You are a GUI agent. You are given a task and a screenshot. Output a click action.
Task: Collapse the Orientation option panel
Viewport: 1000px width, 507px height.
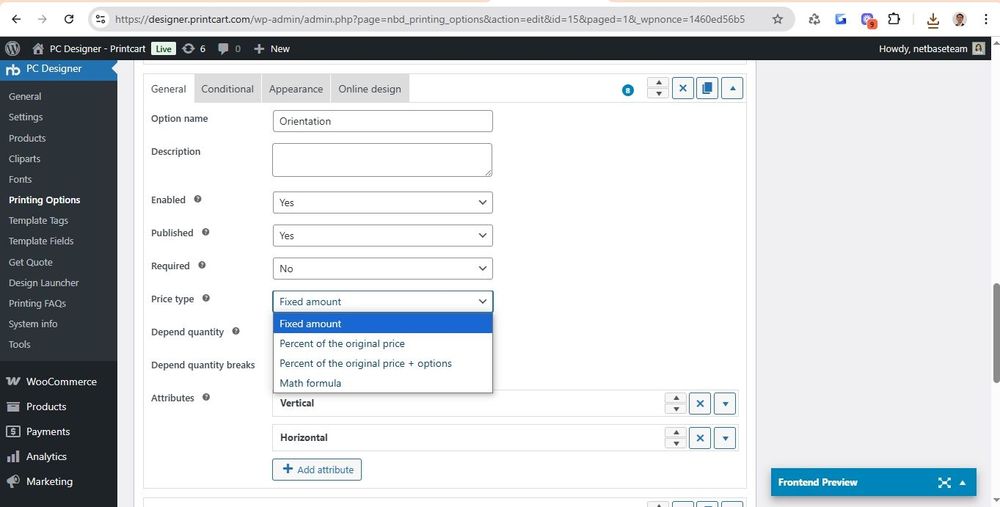(x=733, y=89)
